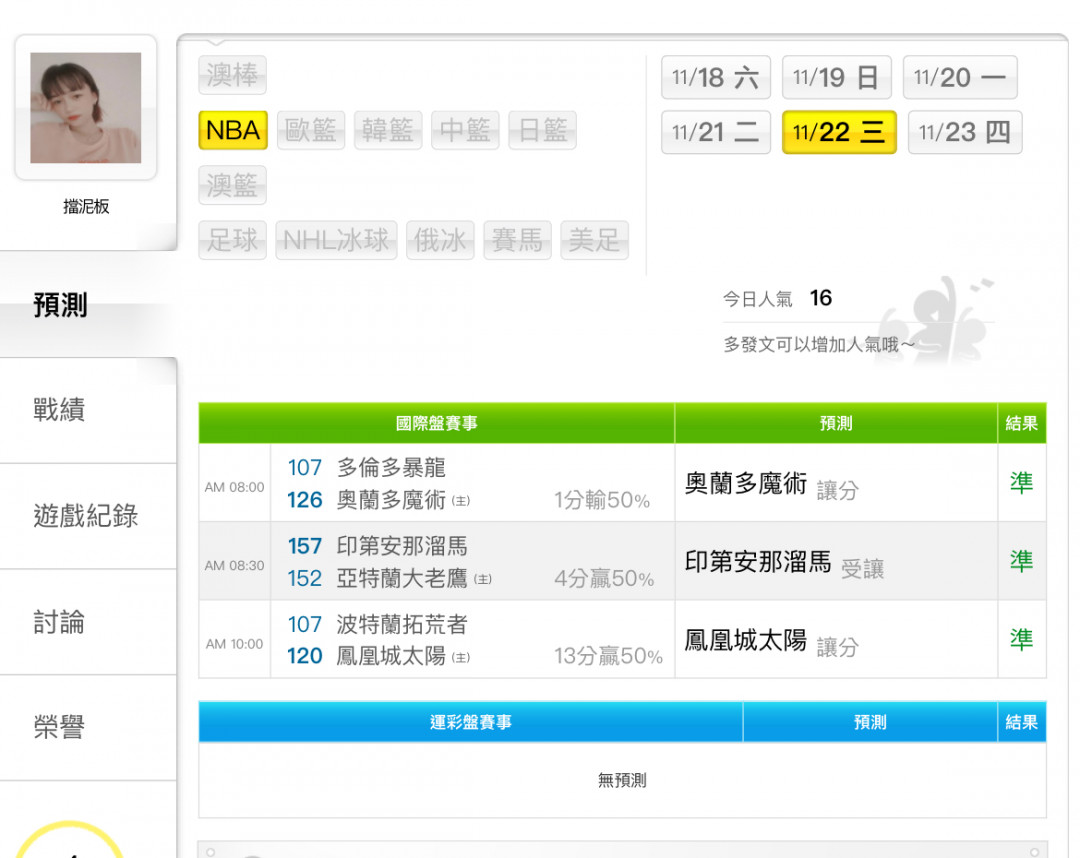Image resolution: width=1080 pixels, height=858 pixels.
Task: Click the 準 result for Orlando game
Action: click(1021, 483)
